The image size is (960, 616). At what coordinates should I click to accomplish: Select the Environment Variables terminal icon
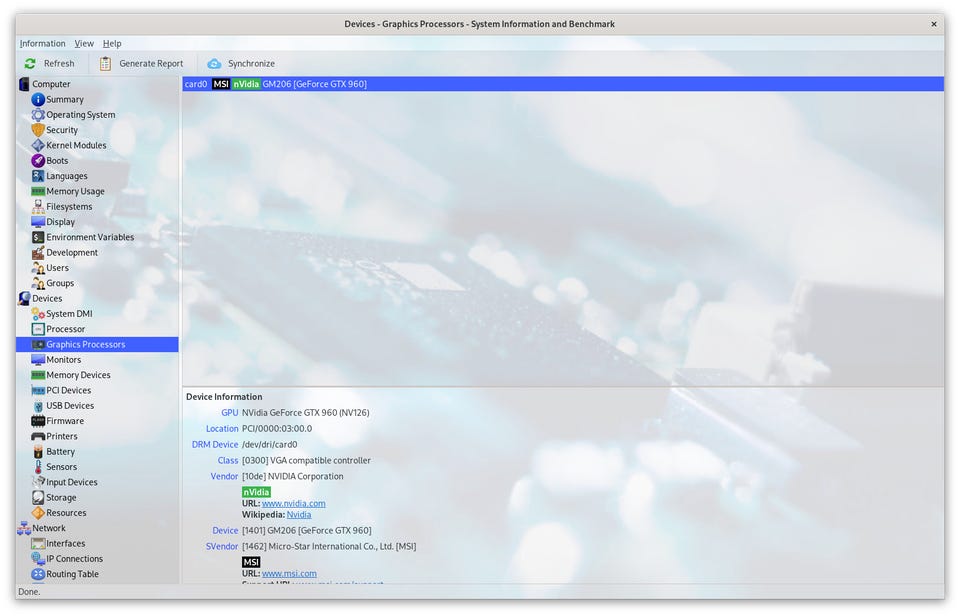pos(38,237)
